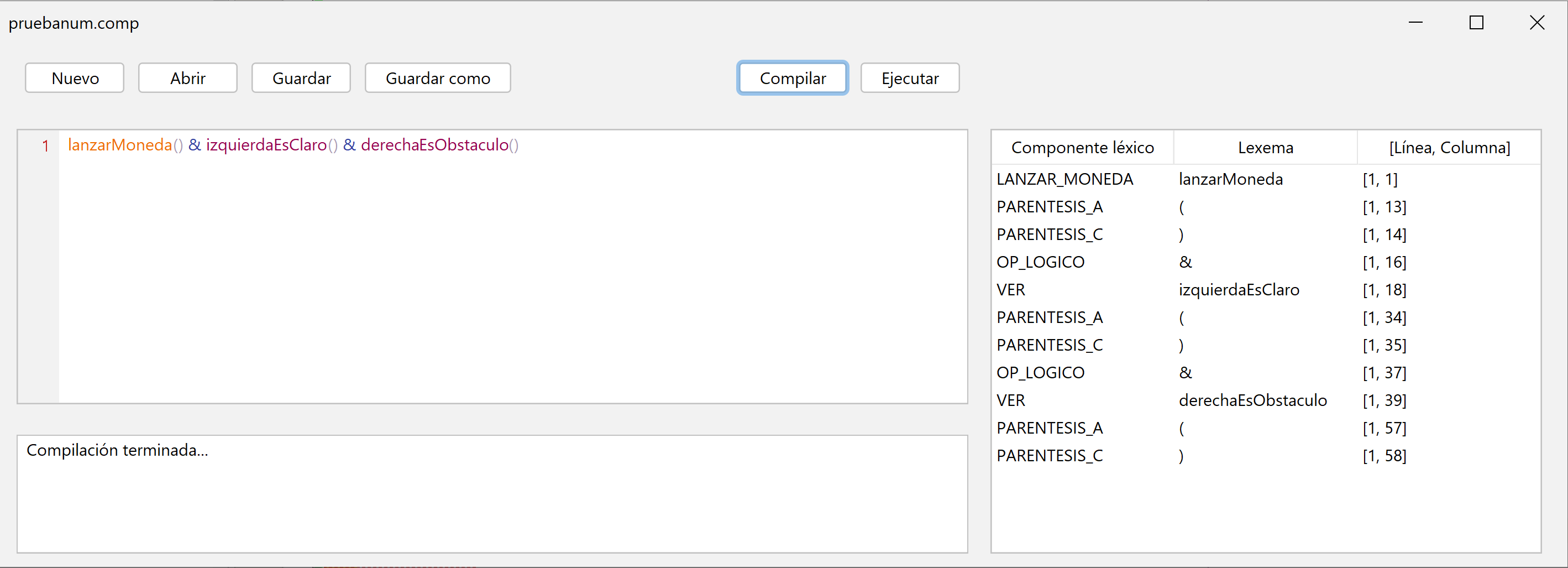Select the VER izquierdaEsClaro row

[x=1266, y=290]
